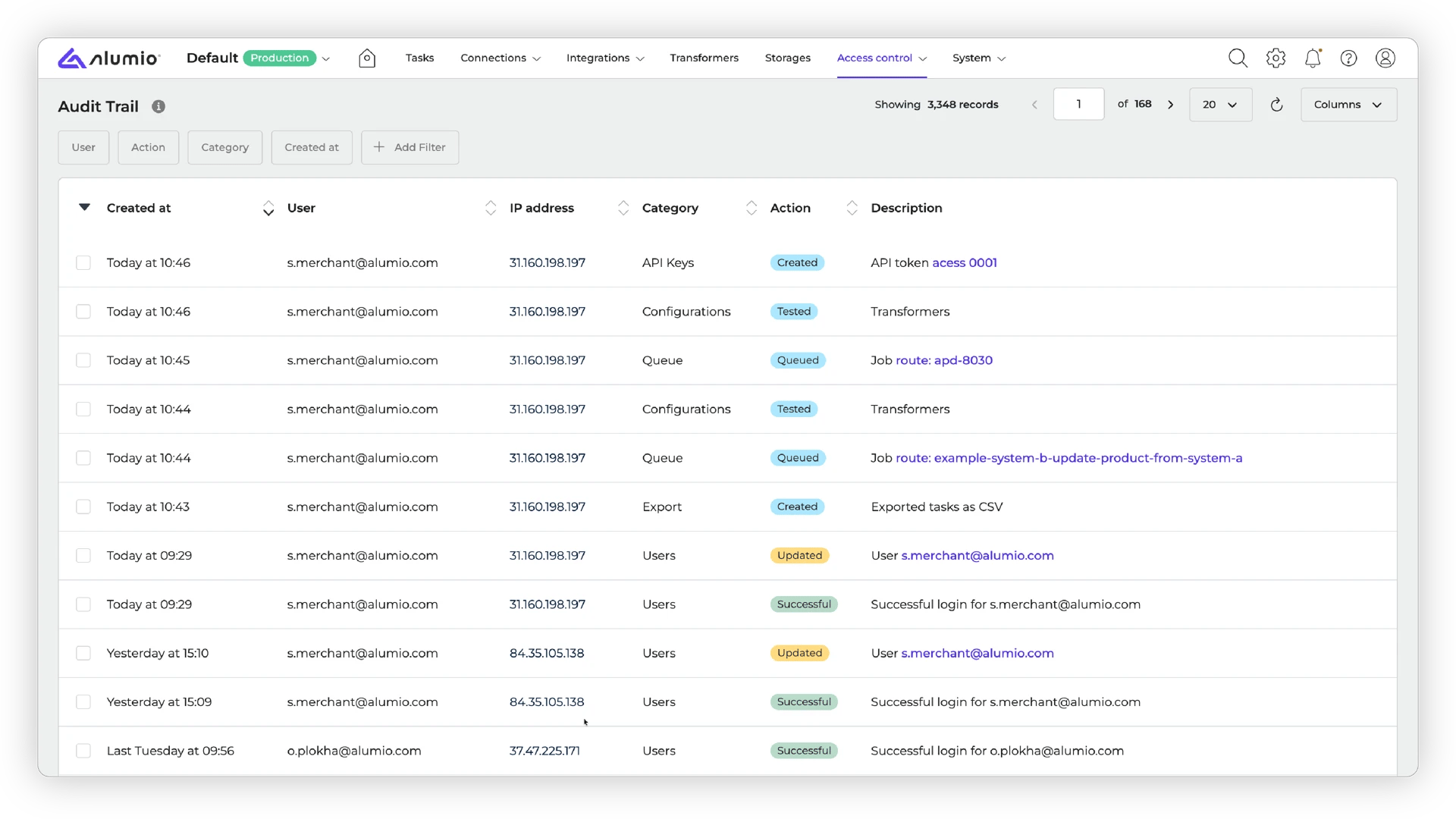Viewport: 1456px width, 819px height.
Task: Click the Queued badge for apd-8030 job
Action: coord(798,361)
